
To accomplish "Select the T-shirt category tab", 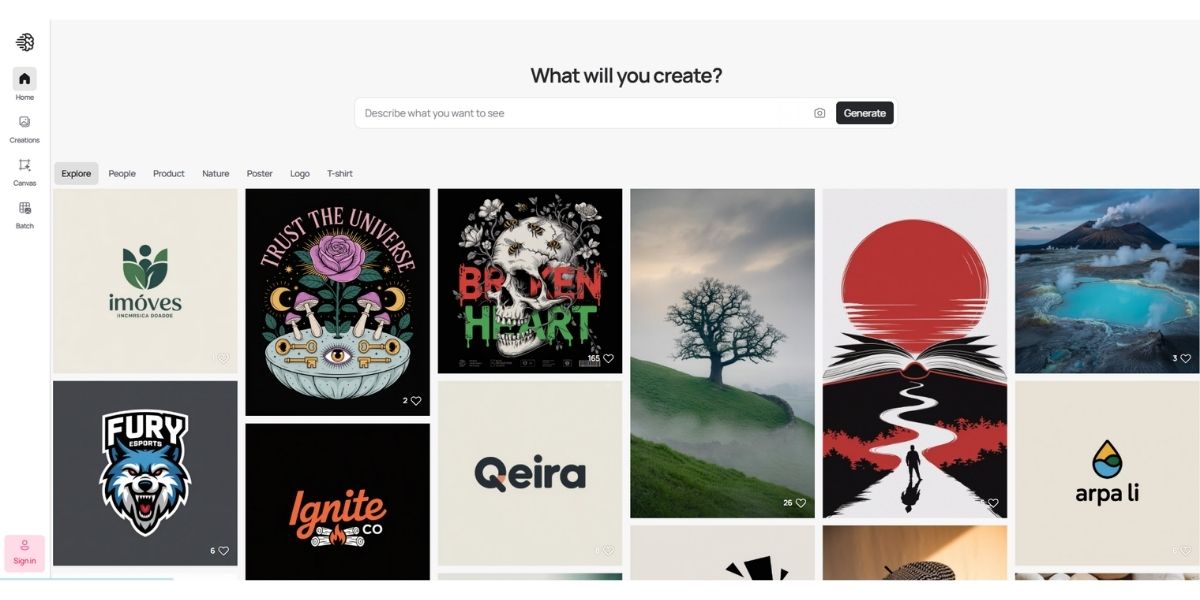I will (x=340, y=174).
